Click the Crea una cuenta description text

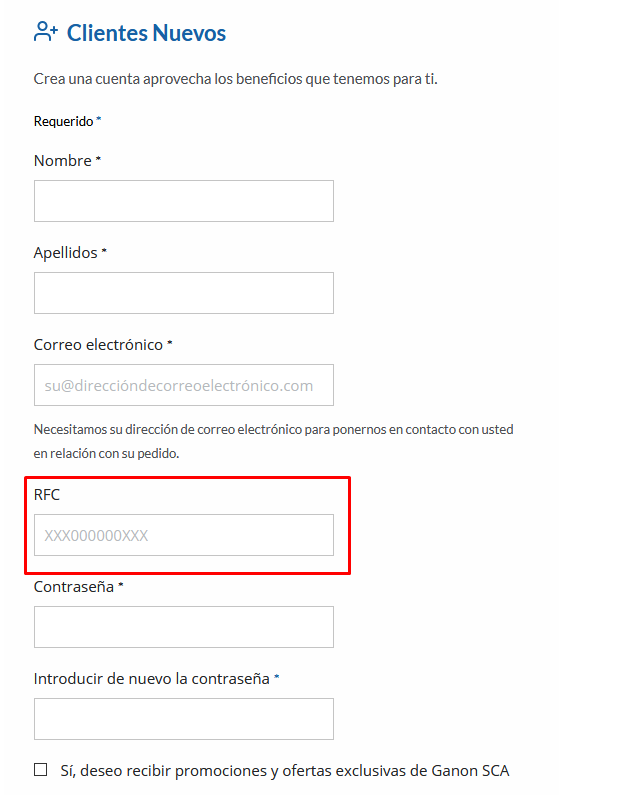[x=235, y=79]
